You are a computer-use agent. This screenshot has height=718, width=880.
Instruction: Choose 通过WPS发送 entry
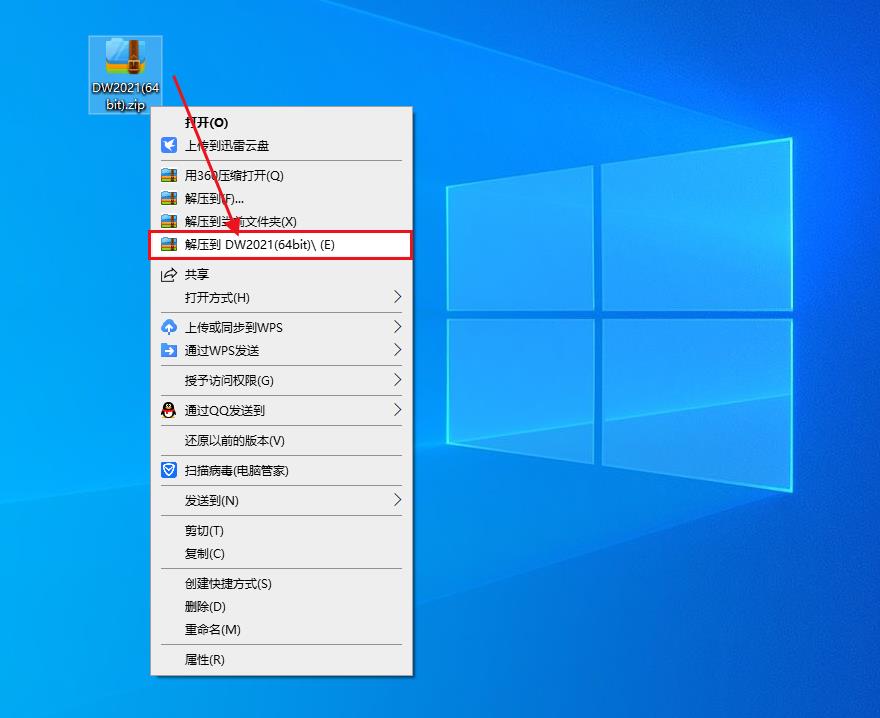(282, 350)
